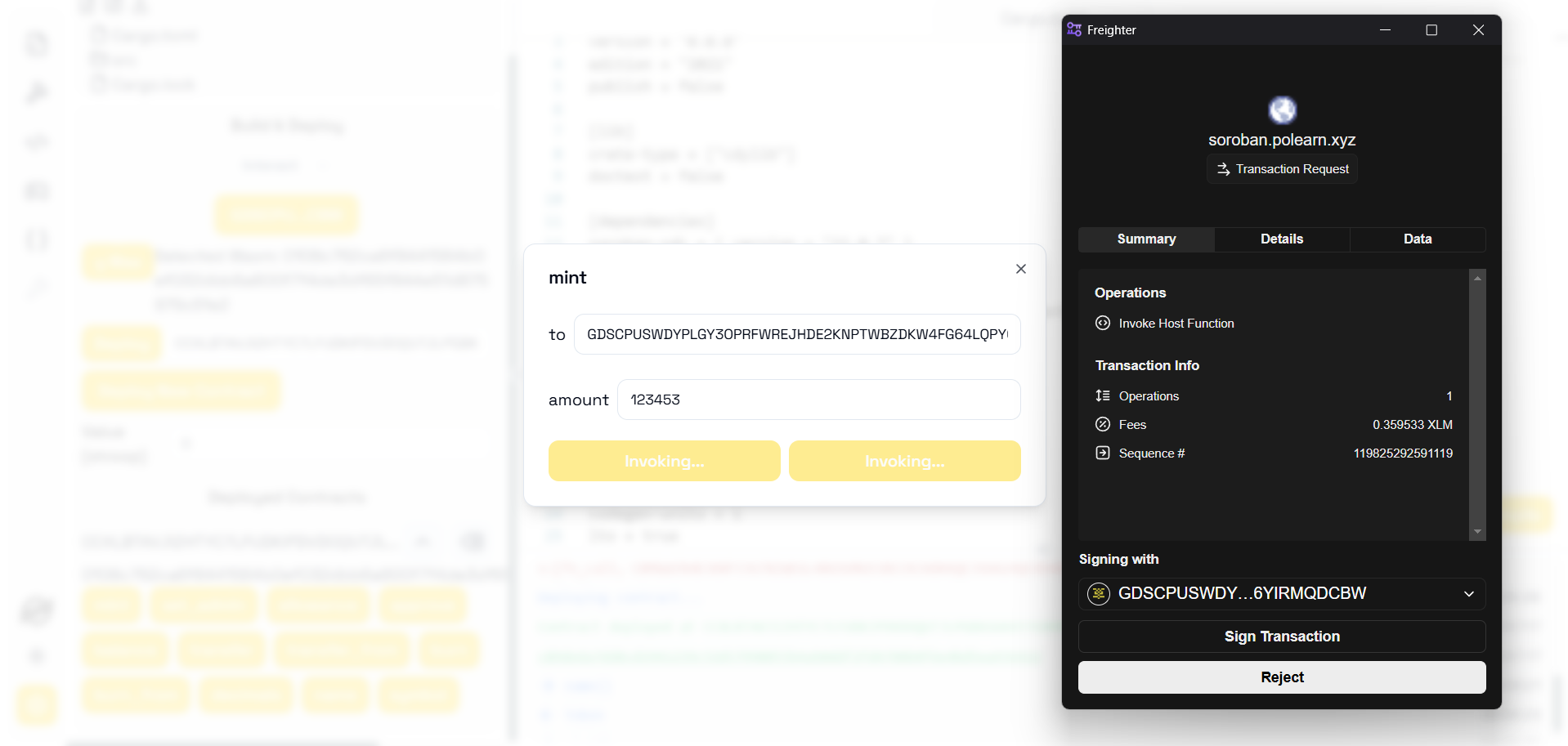Viewport: 1568px width, 746px height.
Task: Click the Transaction Info heading
Action: coord(1147,365)
